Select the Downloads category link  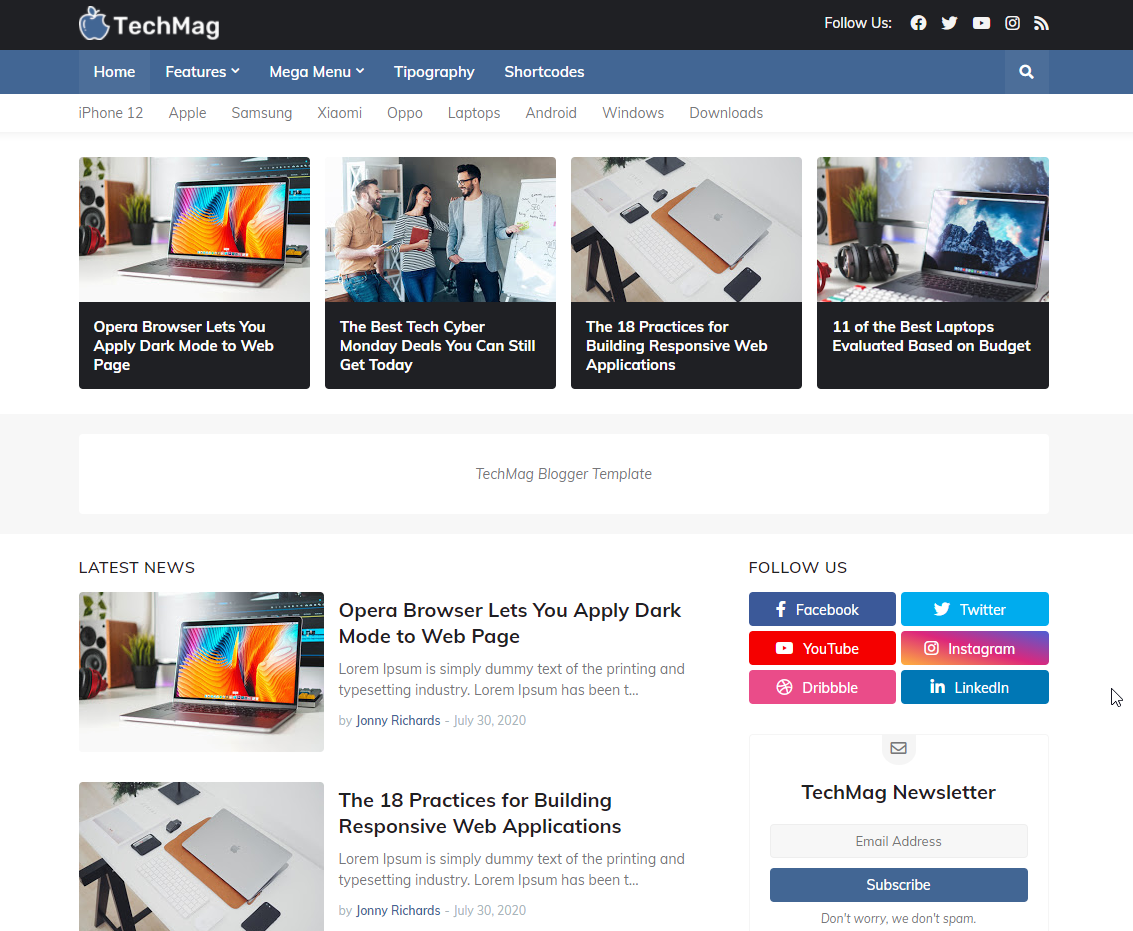click(x=726, y=113)
